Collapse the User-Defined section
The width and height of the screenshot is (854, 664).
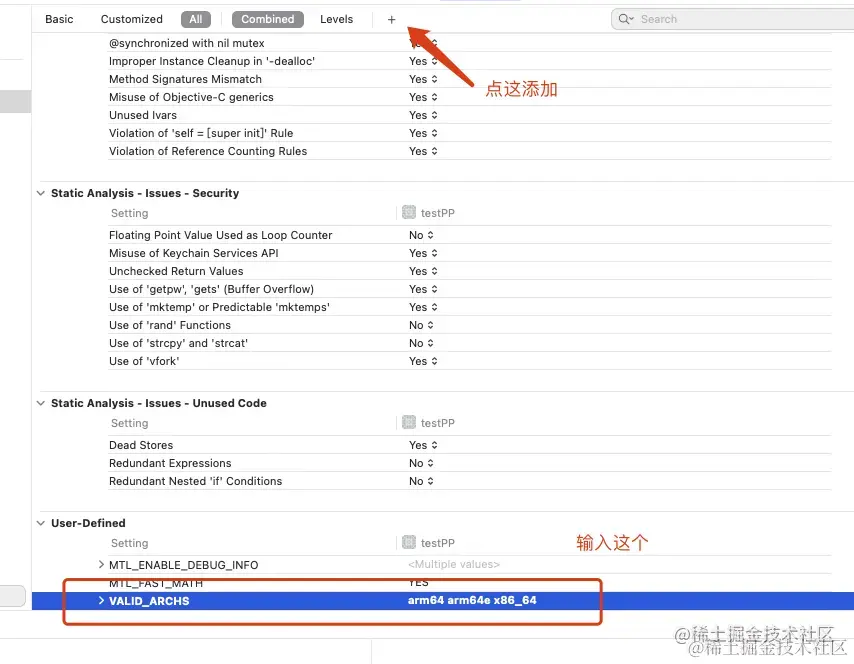coord(40,523)
